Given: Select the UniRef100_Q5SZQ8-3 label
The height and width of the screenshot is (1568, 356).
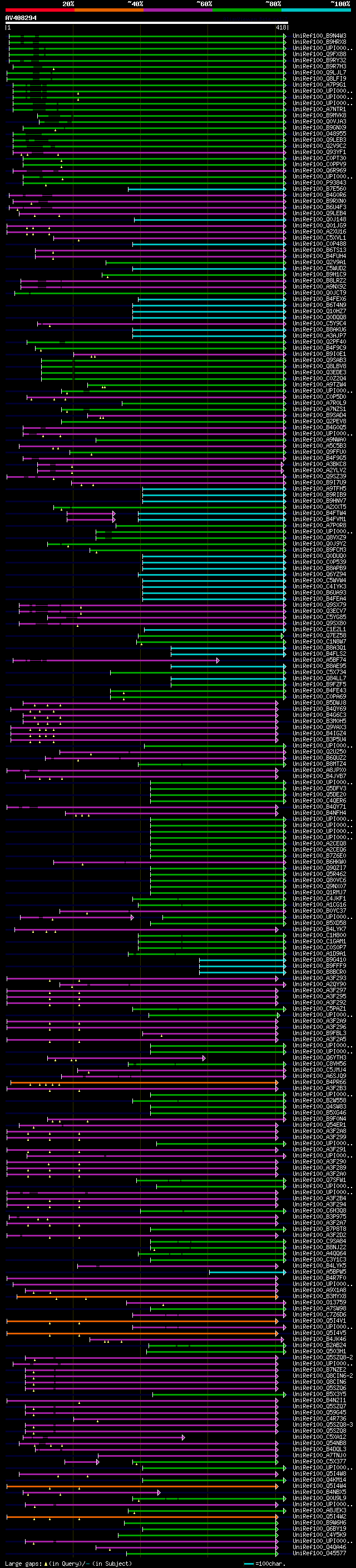Looking at the screenshot, I should [x=323, y=1424].
